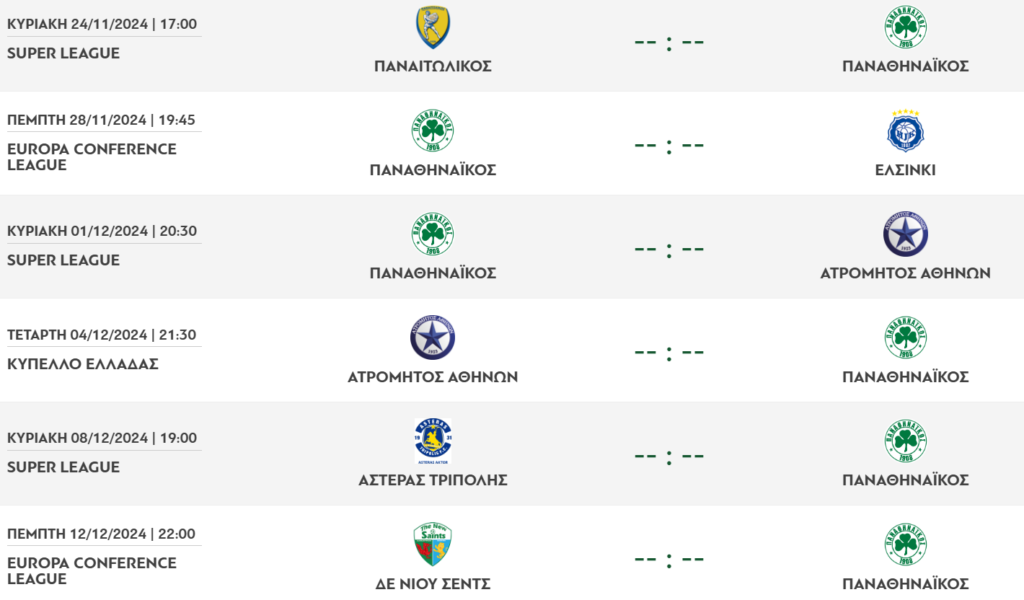
Task: Click the Panetolikos club crest
Action: [x=433, y=28]
